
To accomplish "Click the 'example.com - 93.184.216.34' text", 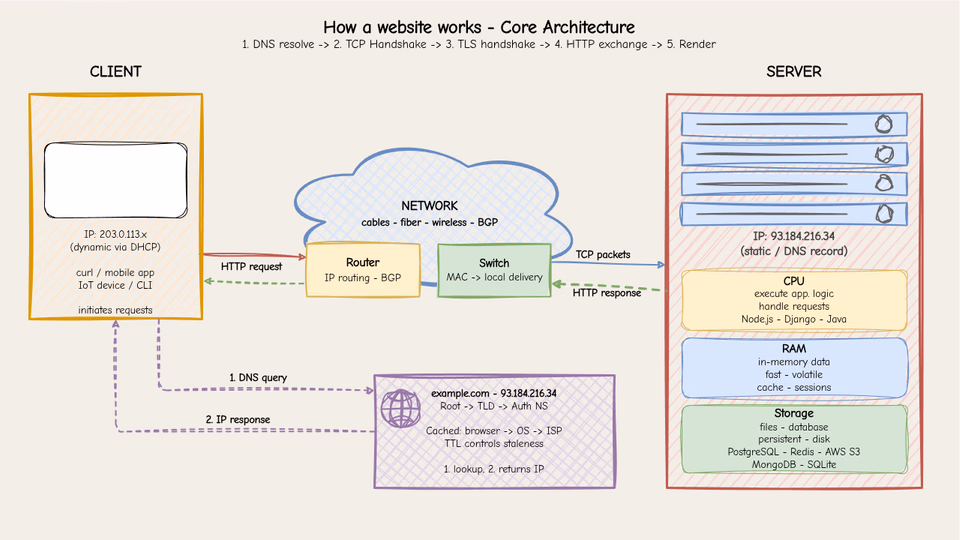I will [494, 393].
